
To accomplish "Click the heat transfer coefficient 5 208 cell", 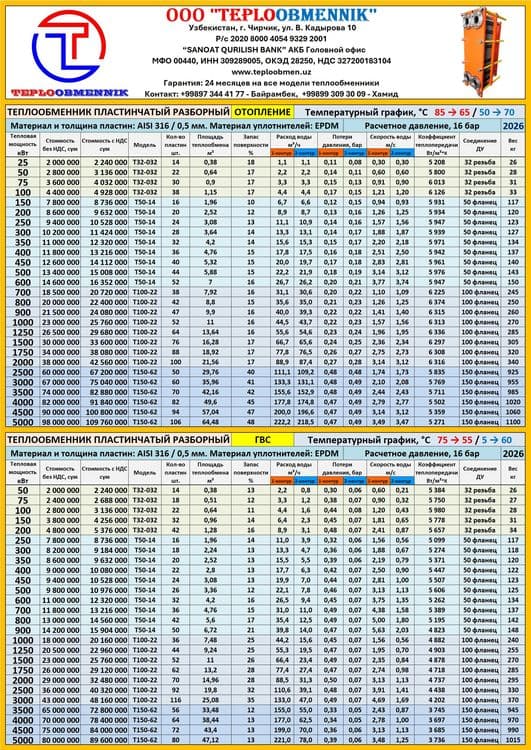I will [436, 162].
